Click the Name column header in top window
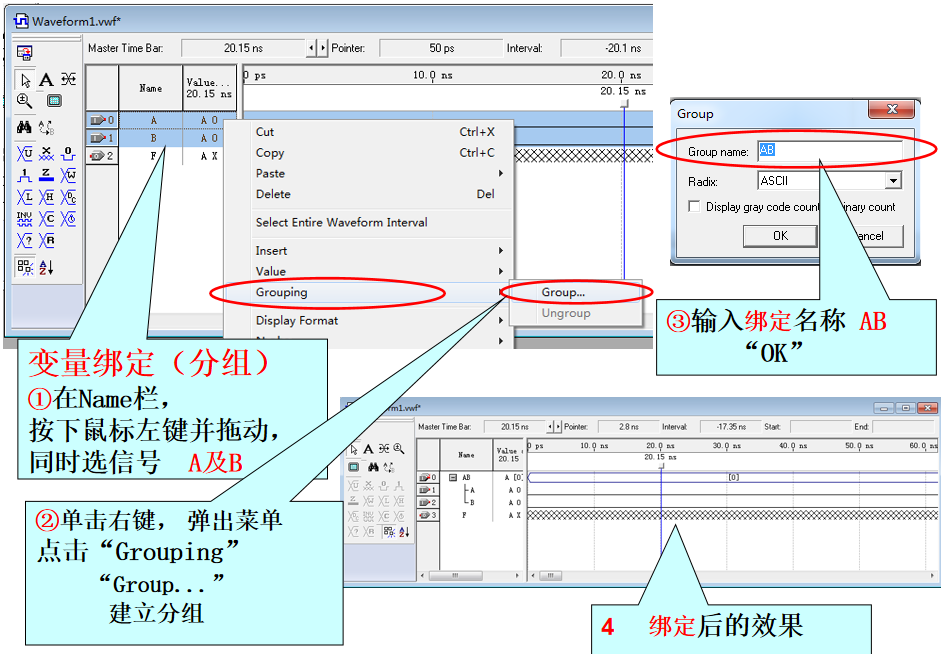The height and width of the screenshot is (654, 941). 151,88
